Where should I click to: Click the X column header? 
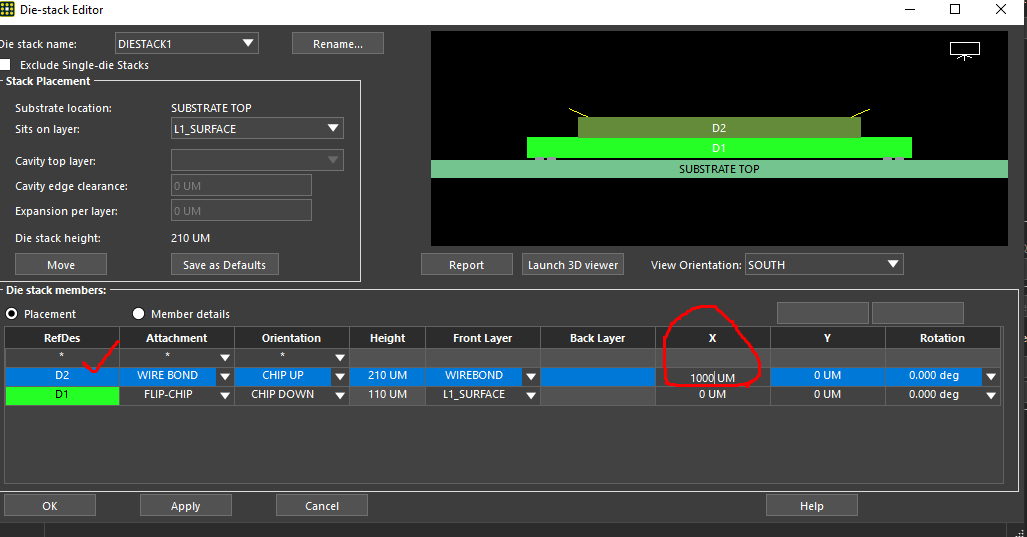point(713,338)
